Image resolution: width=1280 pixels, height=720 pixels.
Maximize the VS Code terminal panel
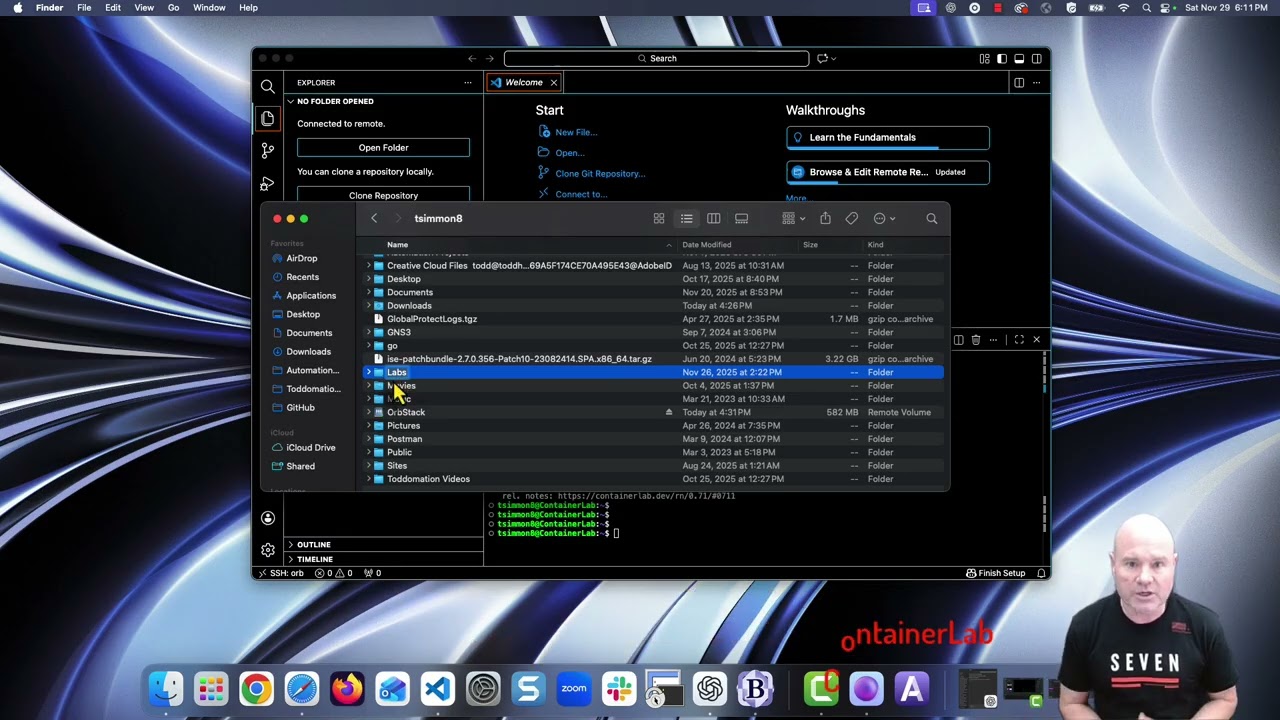[1019, 340]
